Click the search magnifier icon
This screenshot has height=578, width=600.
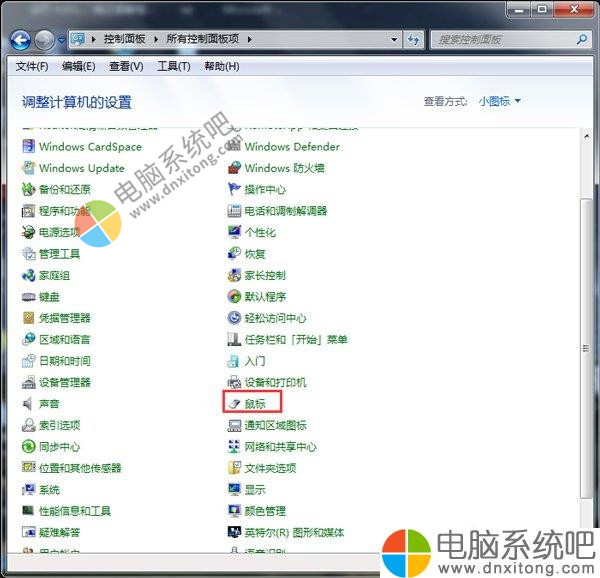(582, 39)
